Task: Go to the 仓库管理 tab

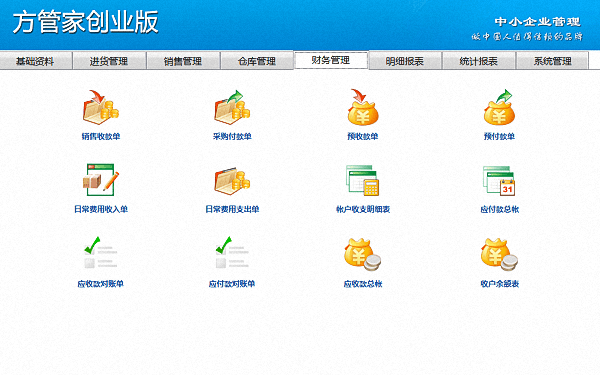Action: (x=257, y=61)
